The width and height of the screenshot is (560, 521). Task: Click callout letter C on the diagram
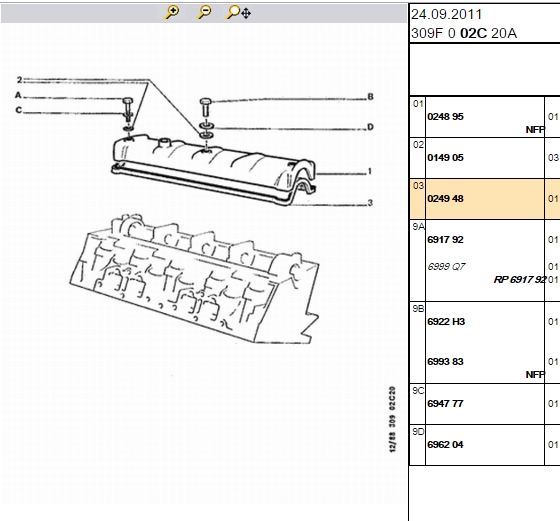coord(19,110)
